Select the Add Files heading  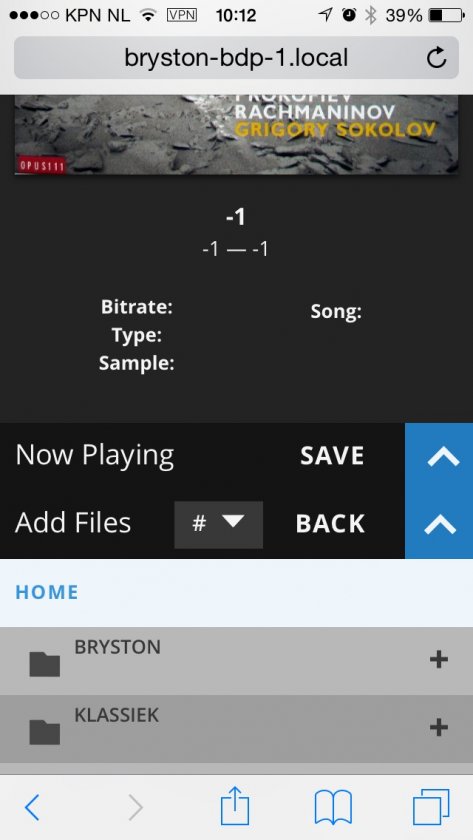pos(73,523)
